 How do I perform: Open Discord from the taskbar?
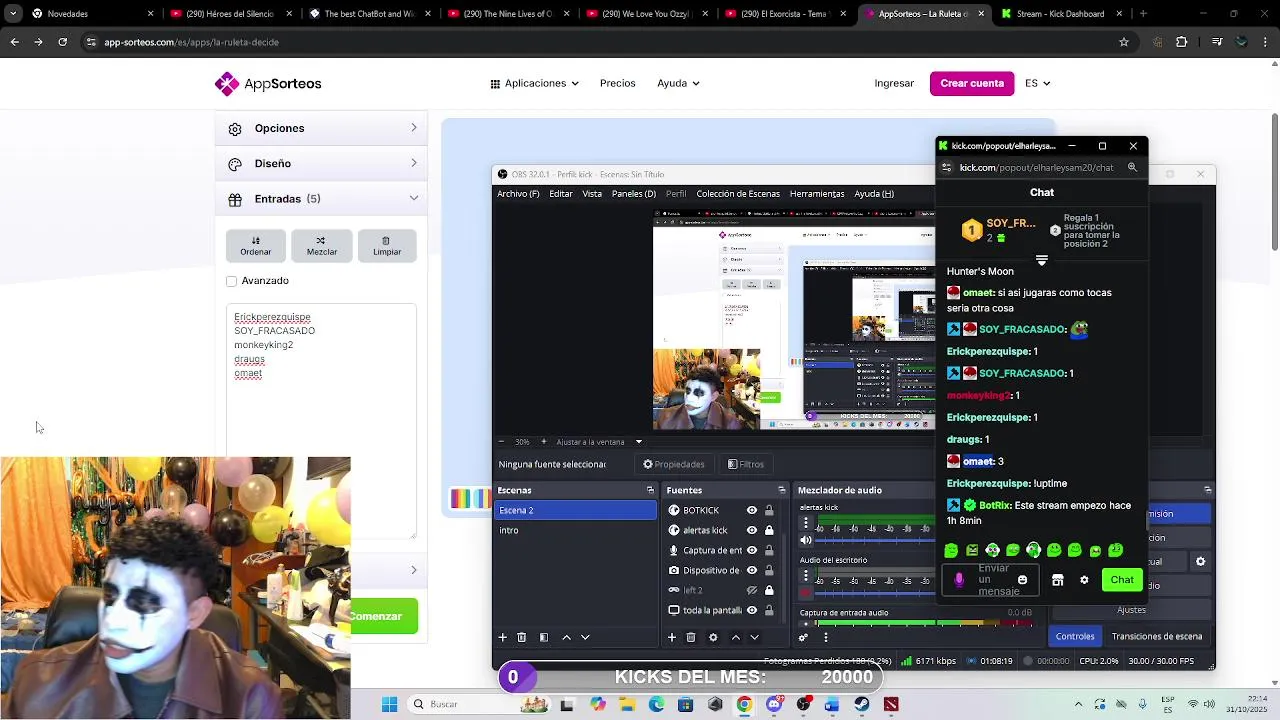click(x=774, y=704)
